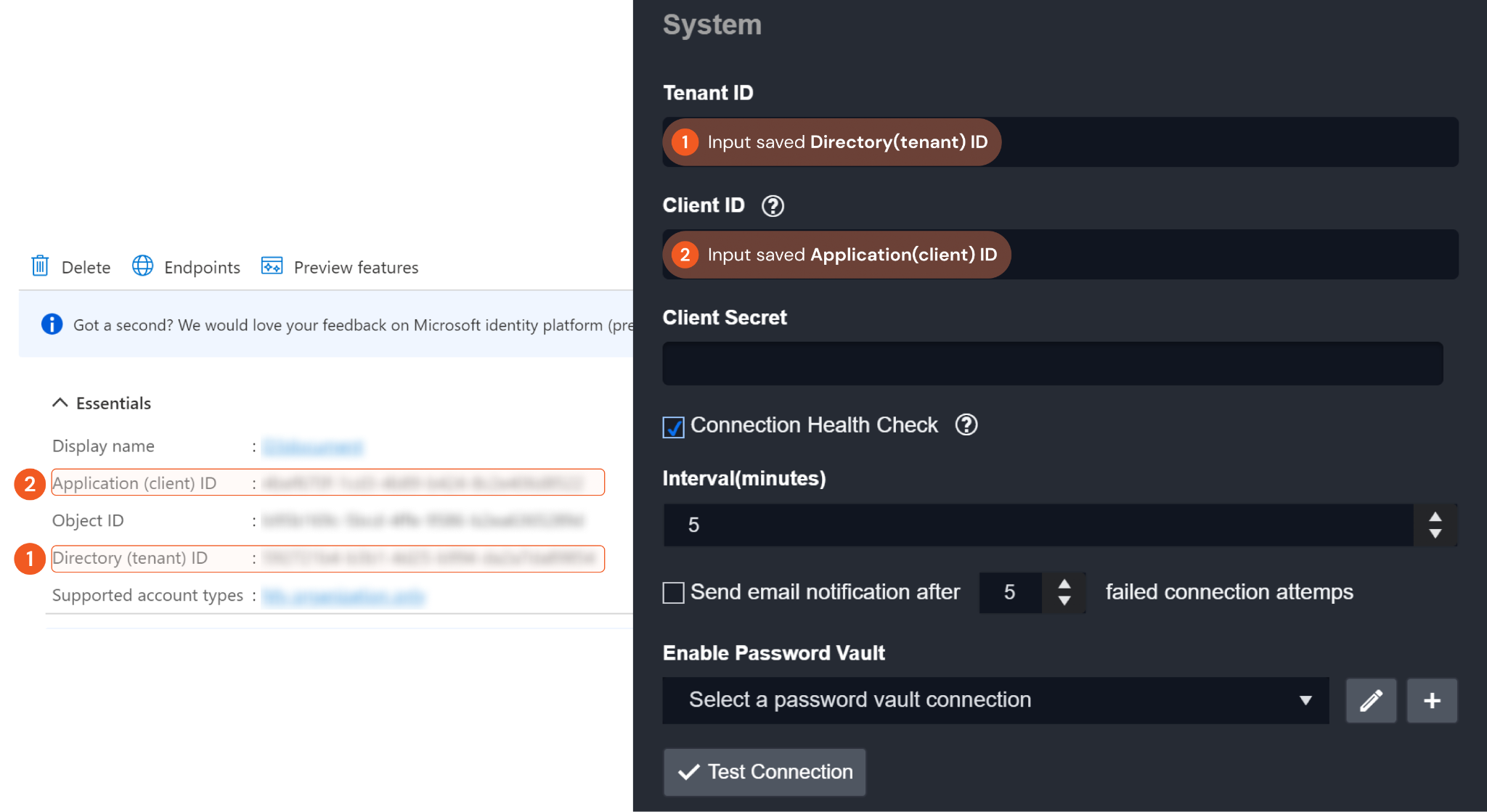
Task: Click the blue feedback info icon
Action: coord(52,324)
